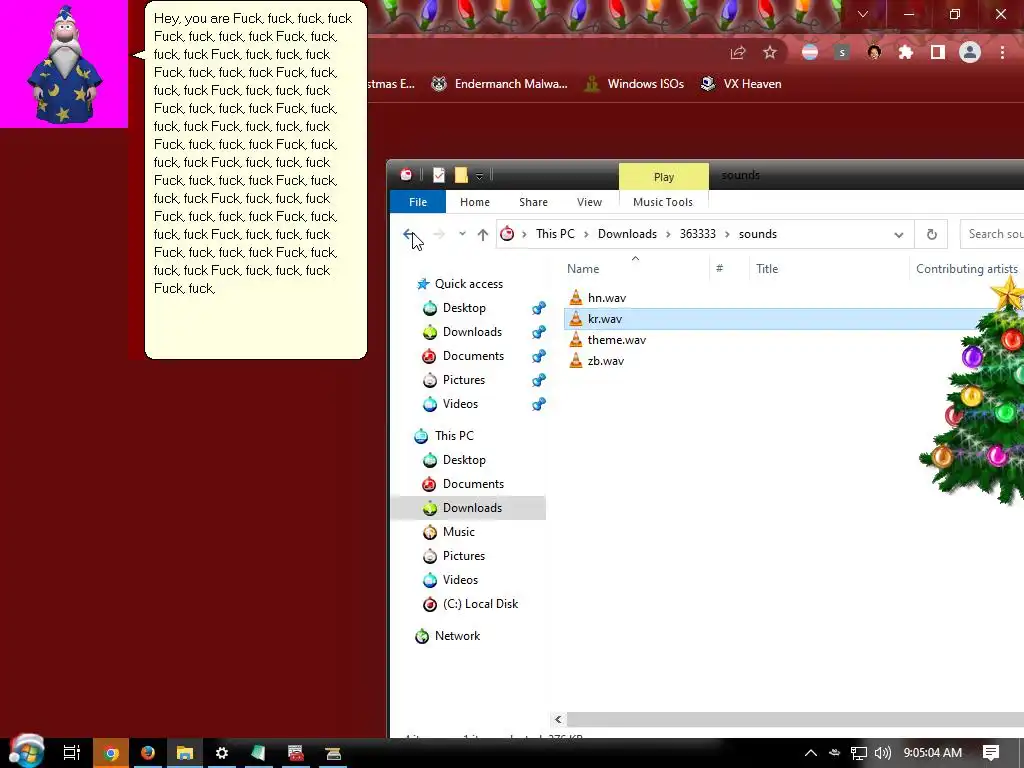Switch to Chrome from the taskbar

(x=110, y=753)
